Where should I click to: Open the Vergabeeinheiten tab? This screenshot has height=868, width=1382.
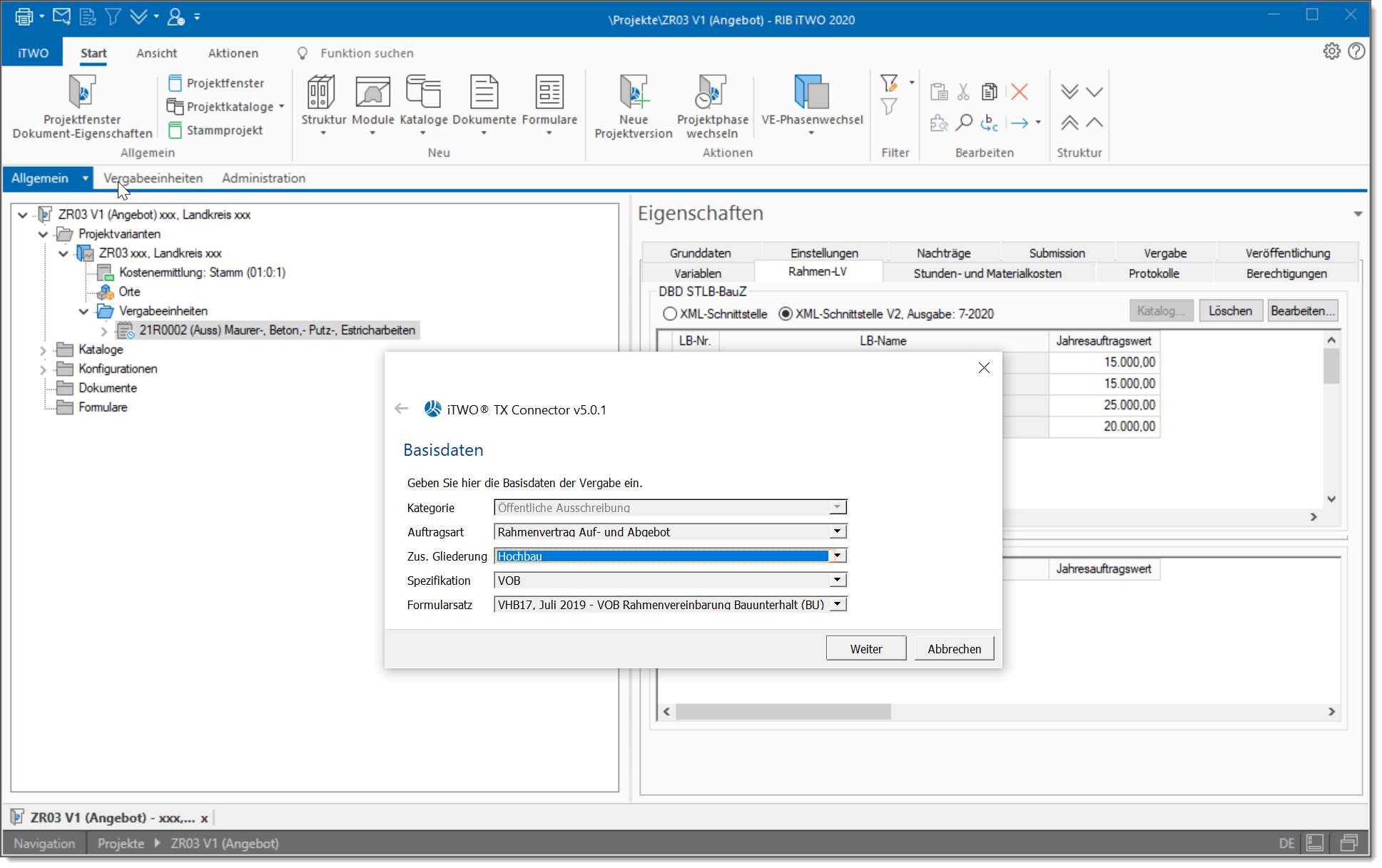pos(153,178)
